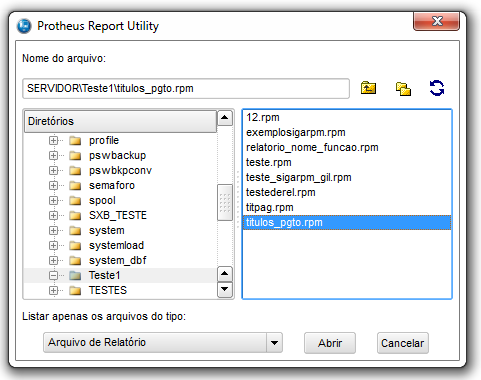
Task: Select file exemplosigarpm.rpm
Action: coord(347,133)
